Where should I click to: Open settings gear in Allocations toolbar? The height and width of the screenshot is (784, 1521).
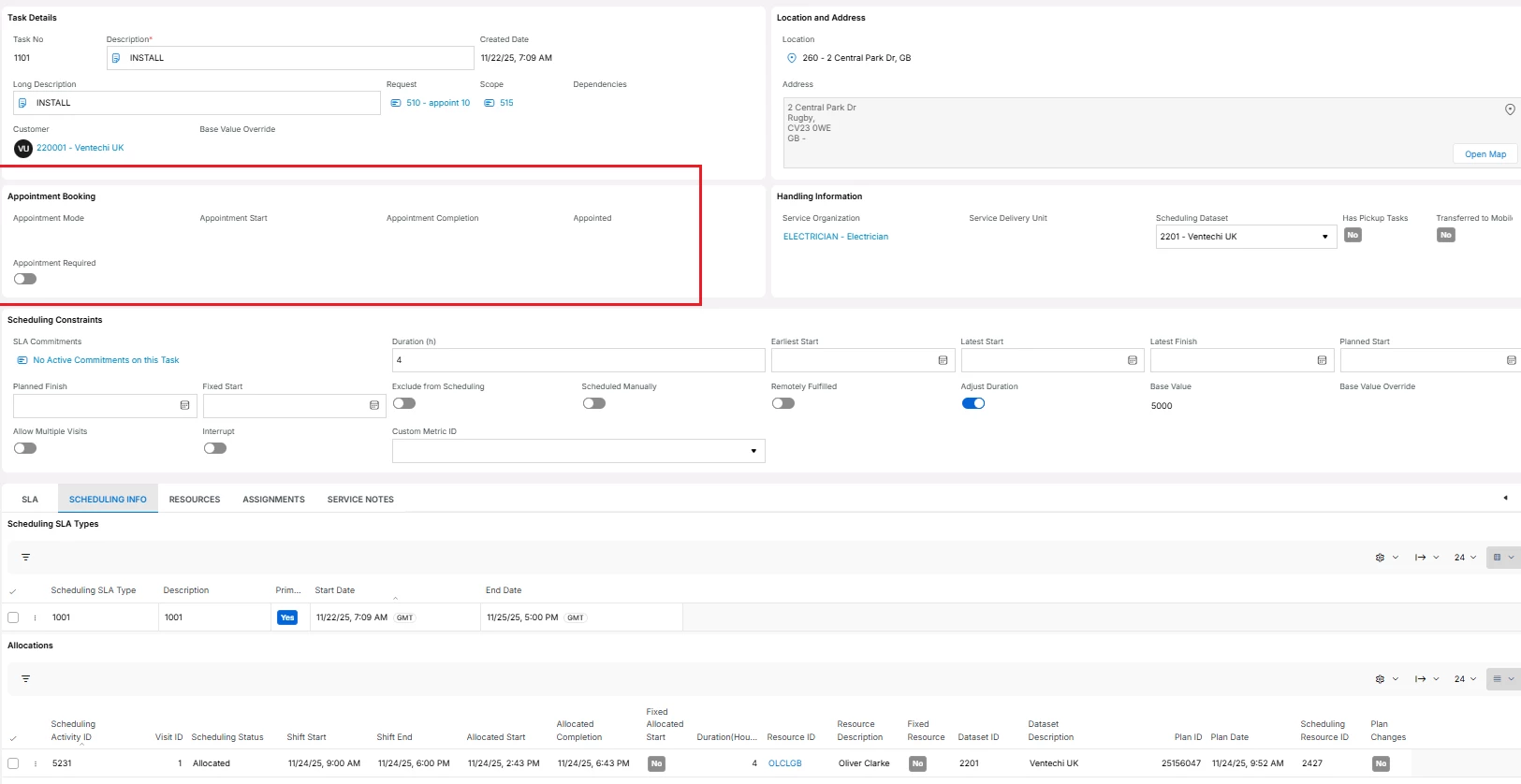tap(1380, 679)
